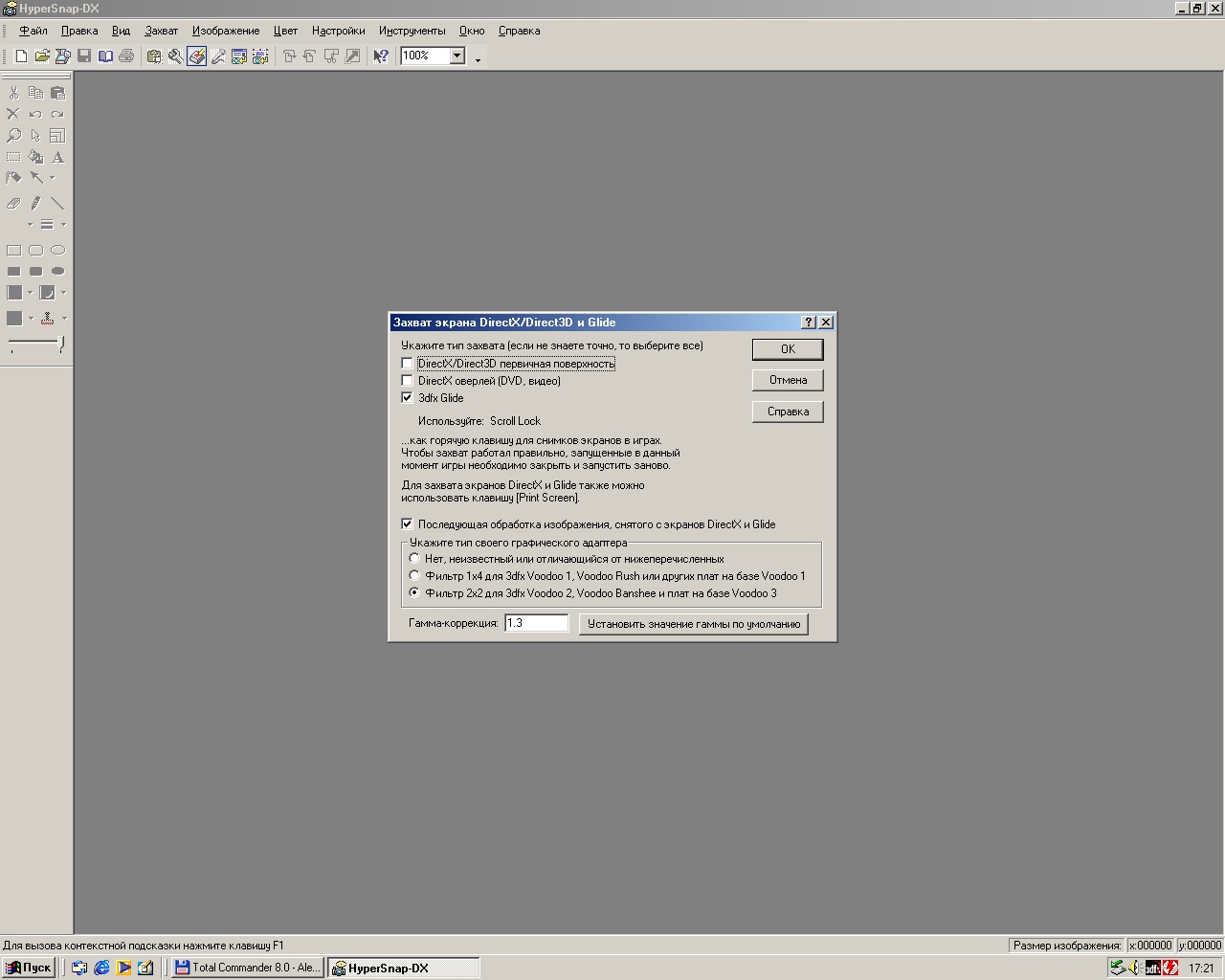Uncheck the 3dfx Glide capture option
The width and height of the screenshot is (1225, 980).
coord(408,397)
